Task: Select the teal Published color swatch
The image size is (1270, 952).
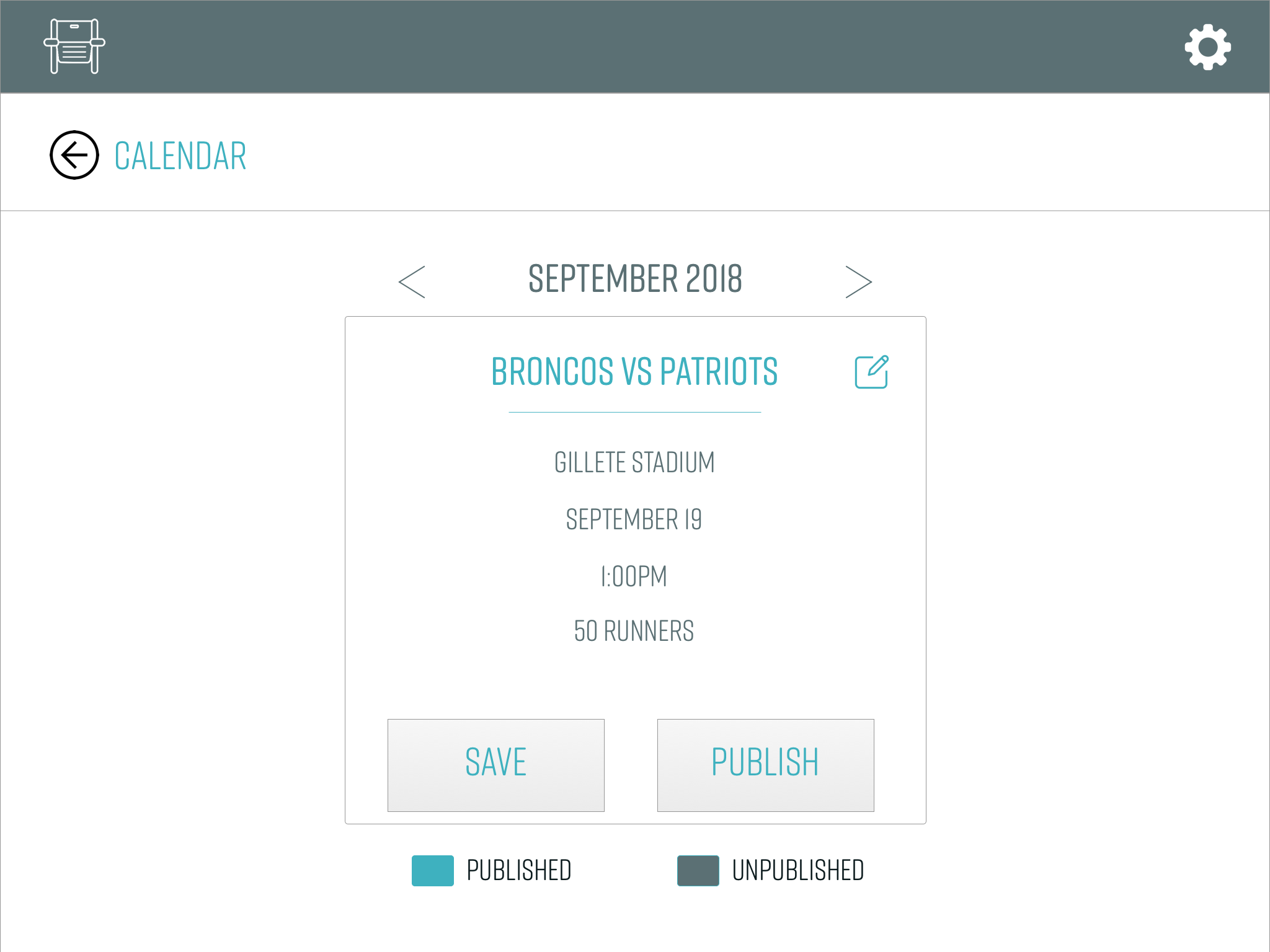Action: pos(433,871)
